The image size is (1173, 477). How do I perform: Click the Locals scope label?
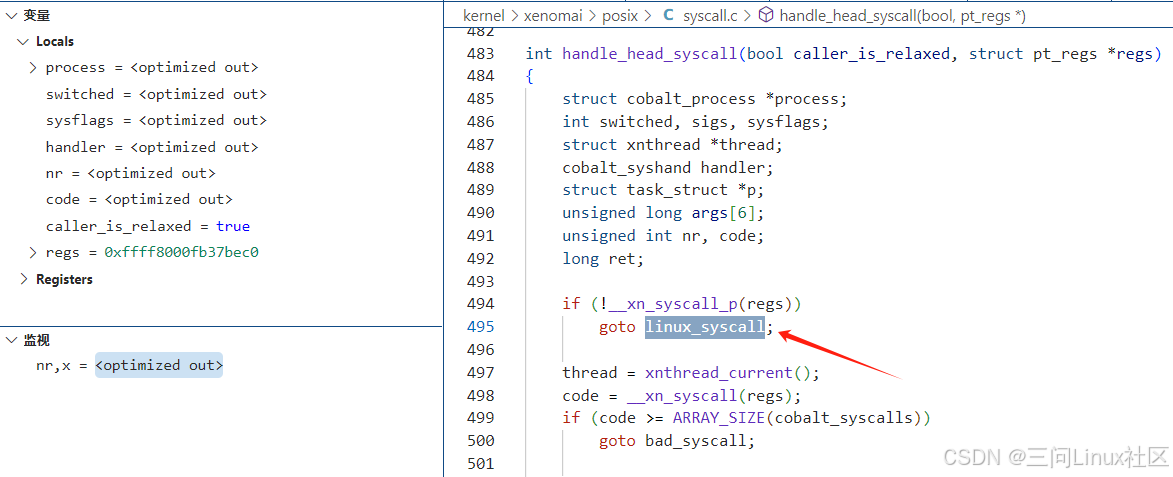55,42
